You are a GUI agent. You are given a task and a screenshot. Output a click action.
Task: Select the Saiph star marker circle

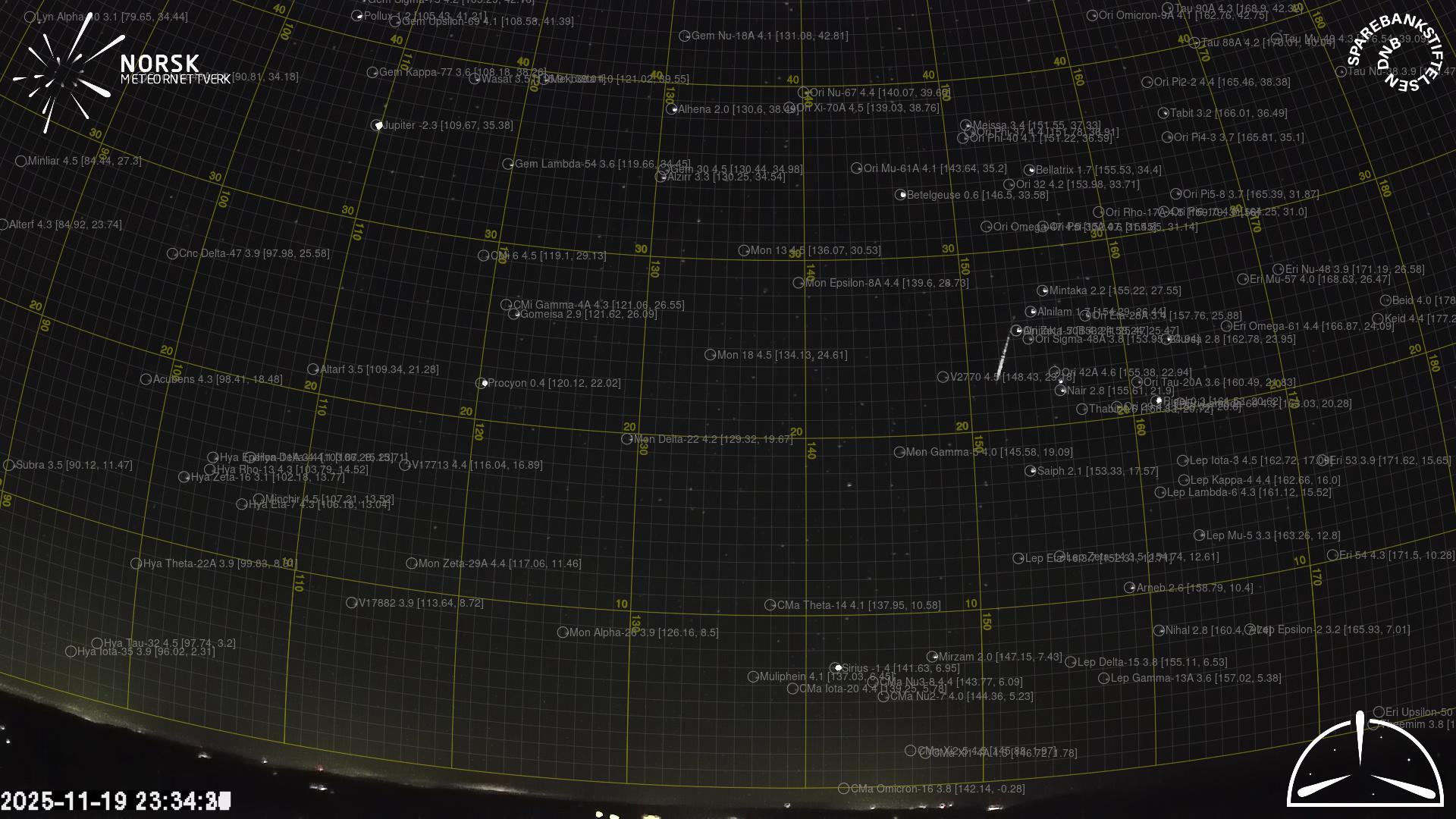pyautogui.click(x=1031, y=471)
